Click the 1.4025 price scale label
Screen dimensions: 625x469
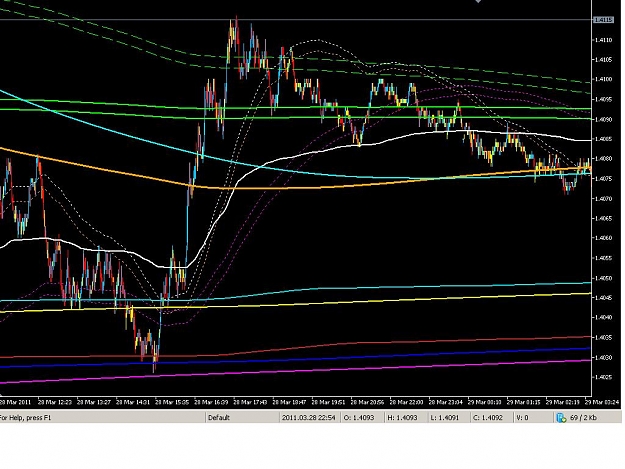[603, 377]
